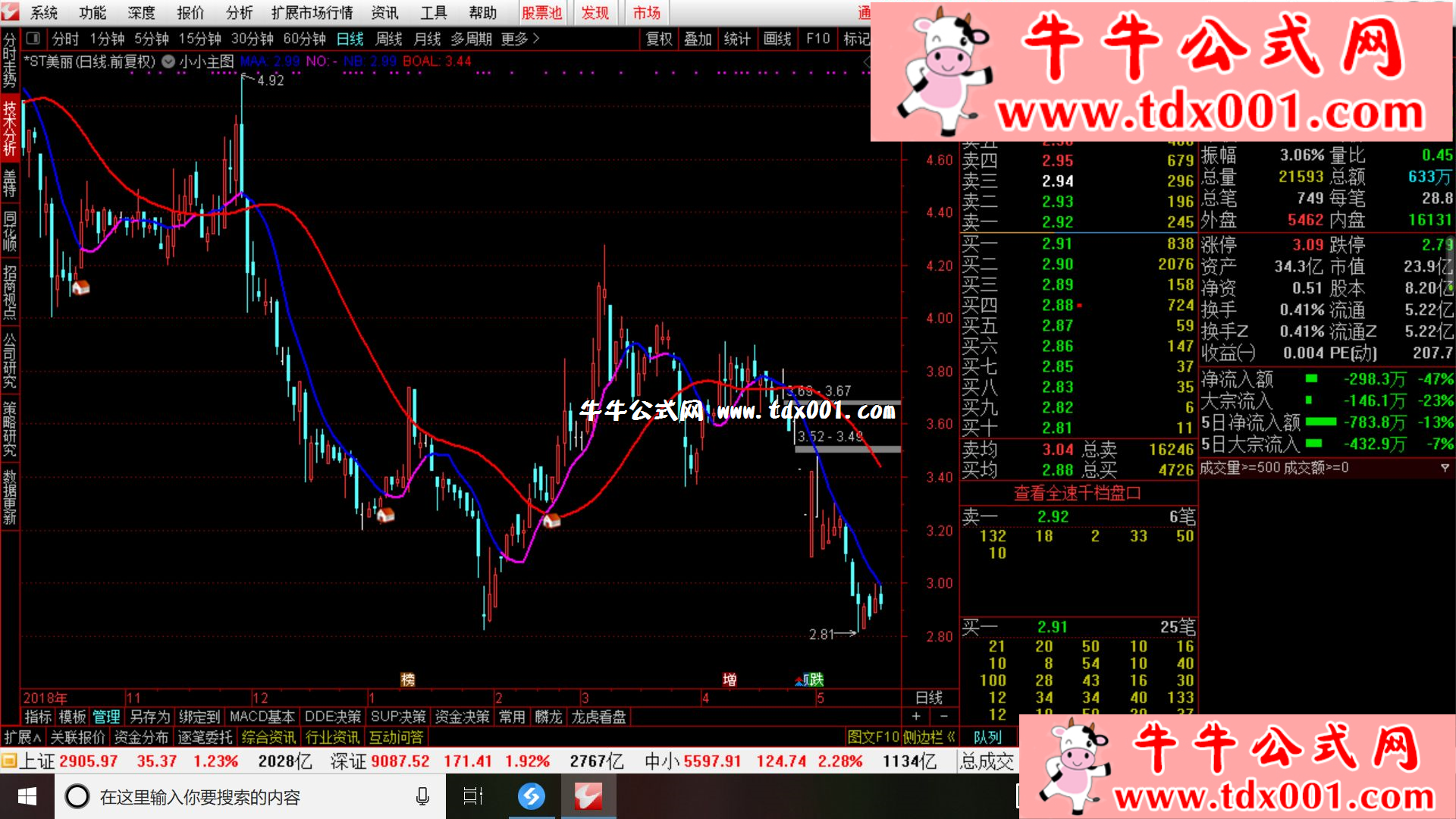Select the 30分钟 period
Viewport: 1456px width, 819px height.
click(252, 39)
